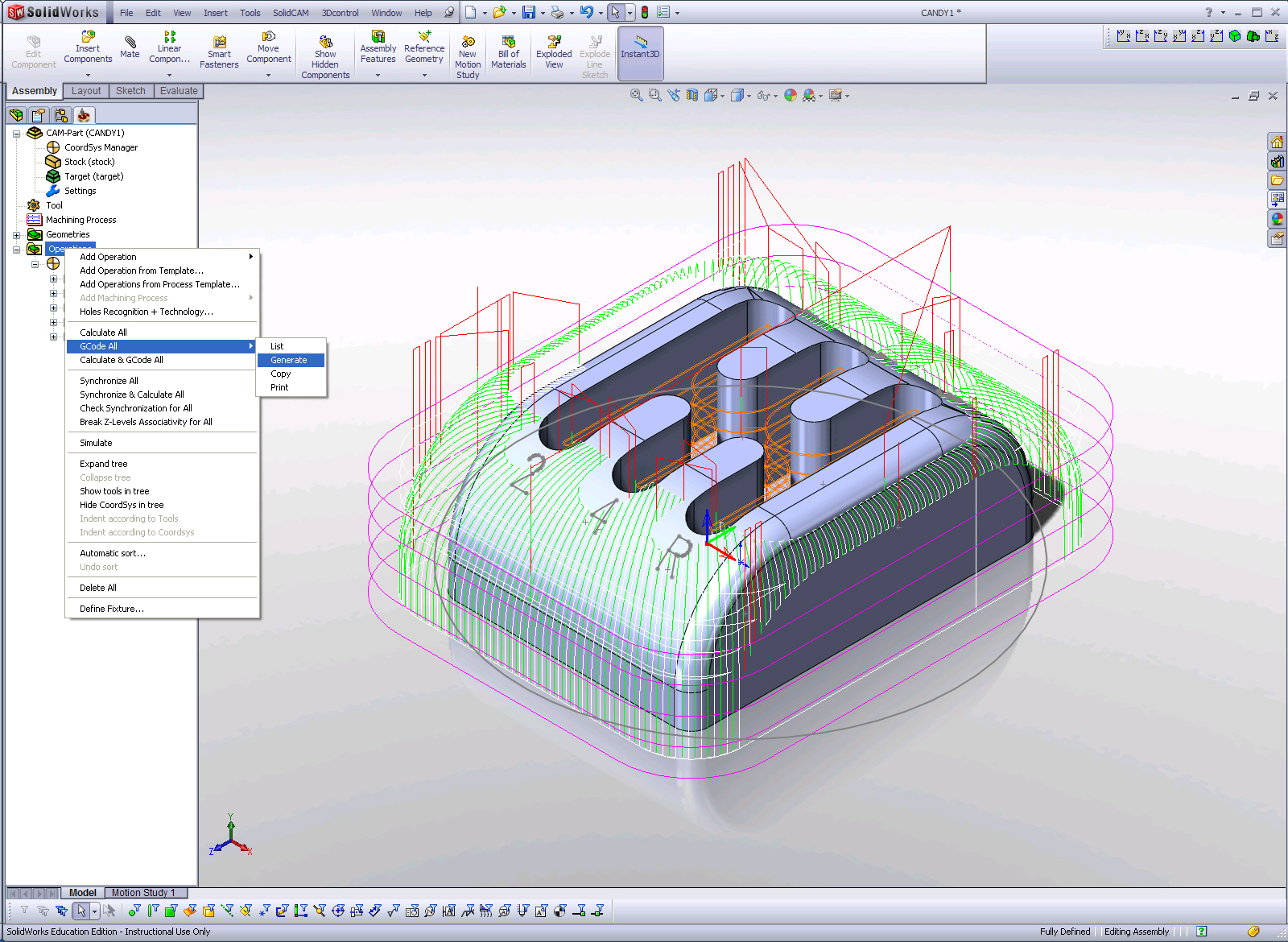Click Show Hidden Components
The width and height of the screenshot is (1288, 942).
coord(325,56)
